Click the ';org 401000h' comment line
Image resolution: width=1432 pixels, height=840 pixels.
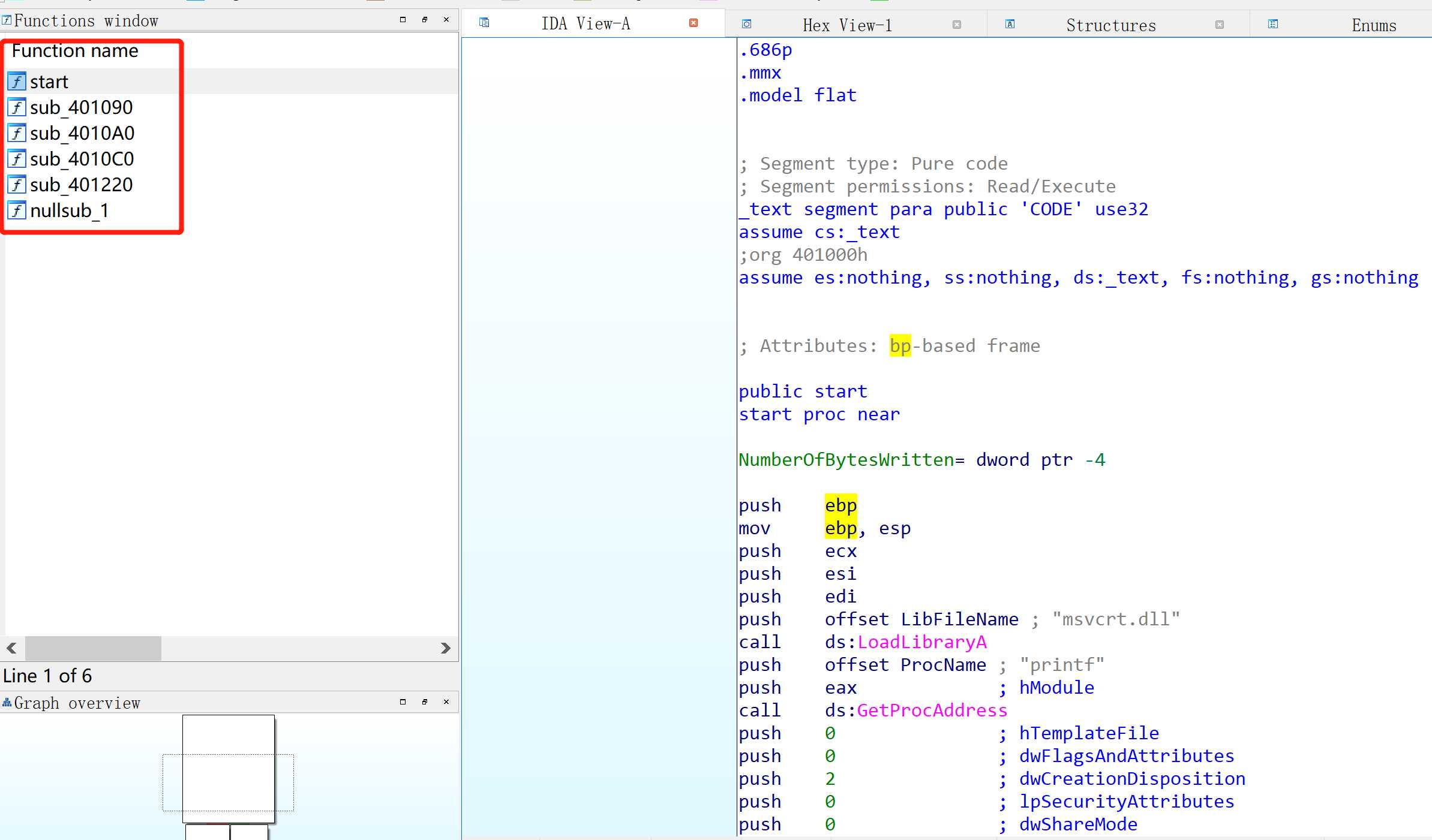point(803,255)
